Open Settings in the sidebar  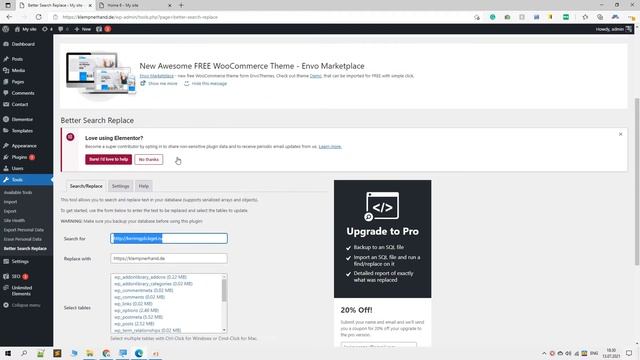20,261
